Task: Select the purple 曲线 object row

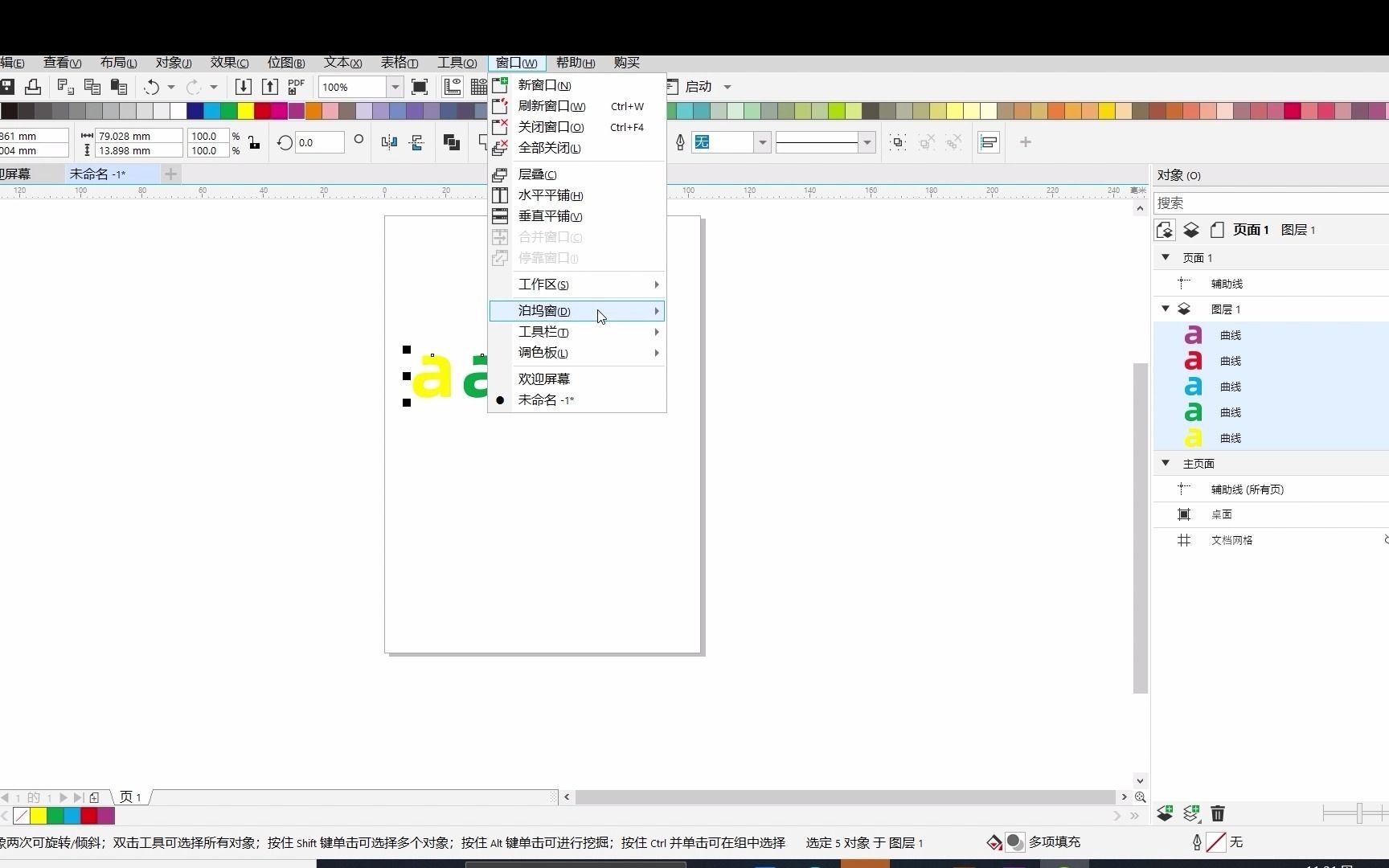Action: [x=1271, y=335]
